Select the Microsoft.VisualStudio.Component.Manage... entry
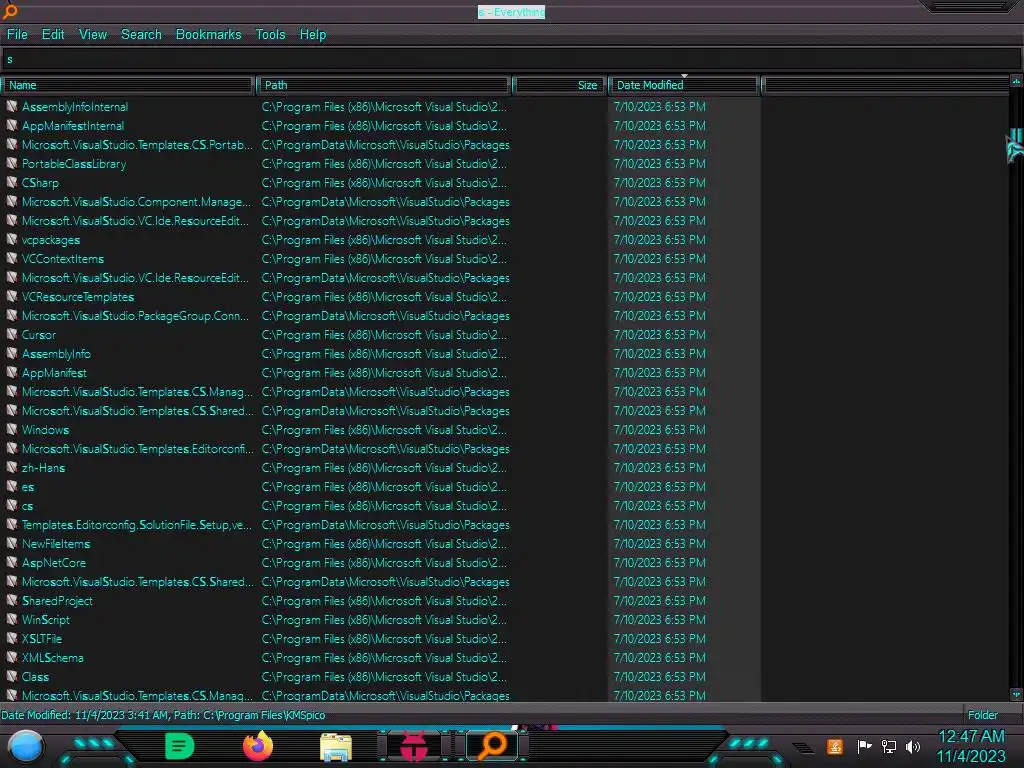 pyautogui.click(x=136, y=201)
